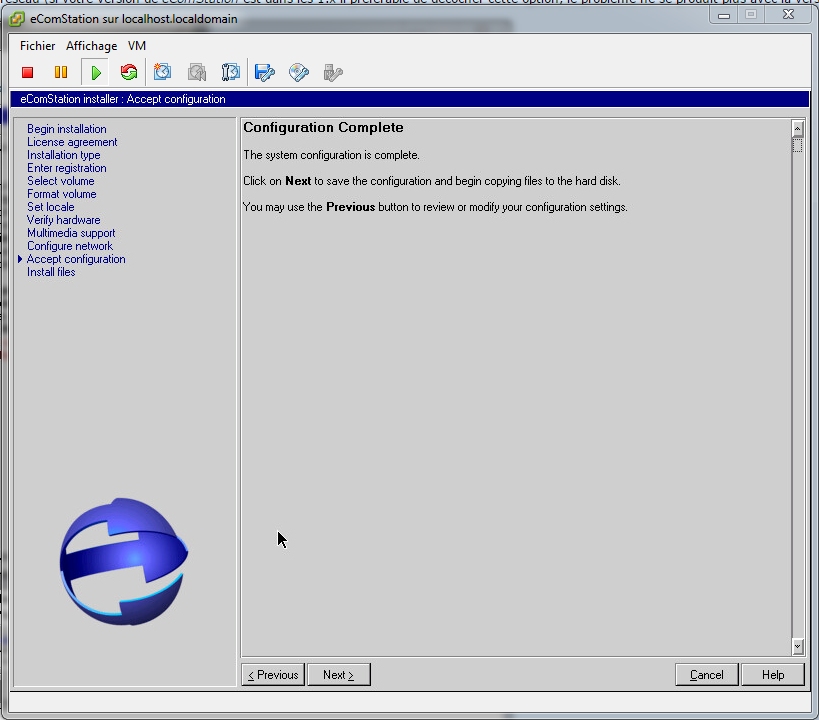This screenshot has height=720, width=819.
Task: Open installer Help
Action: tap(773, 675)
